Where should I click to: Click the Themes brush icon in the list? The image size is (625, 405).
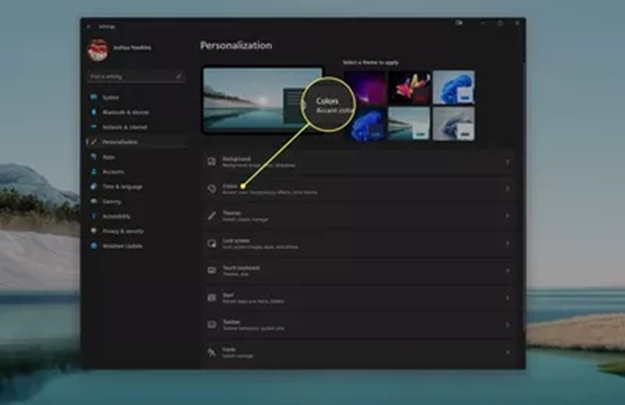coord(212,216)
